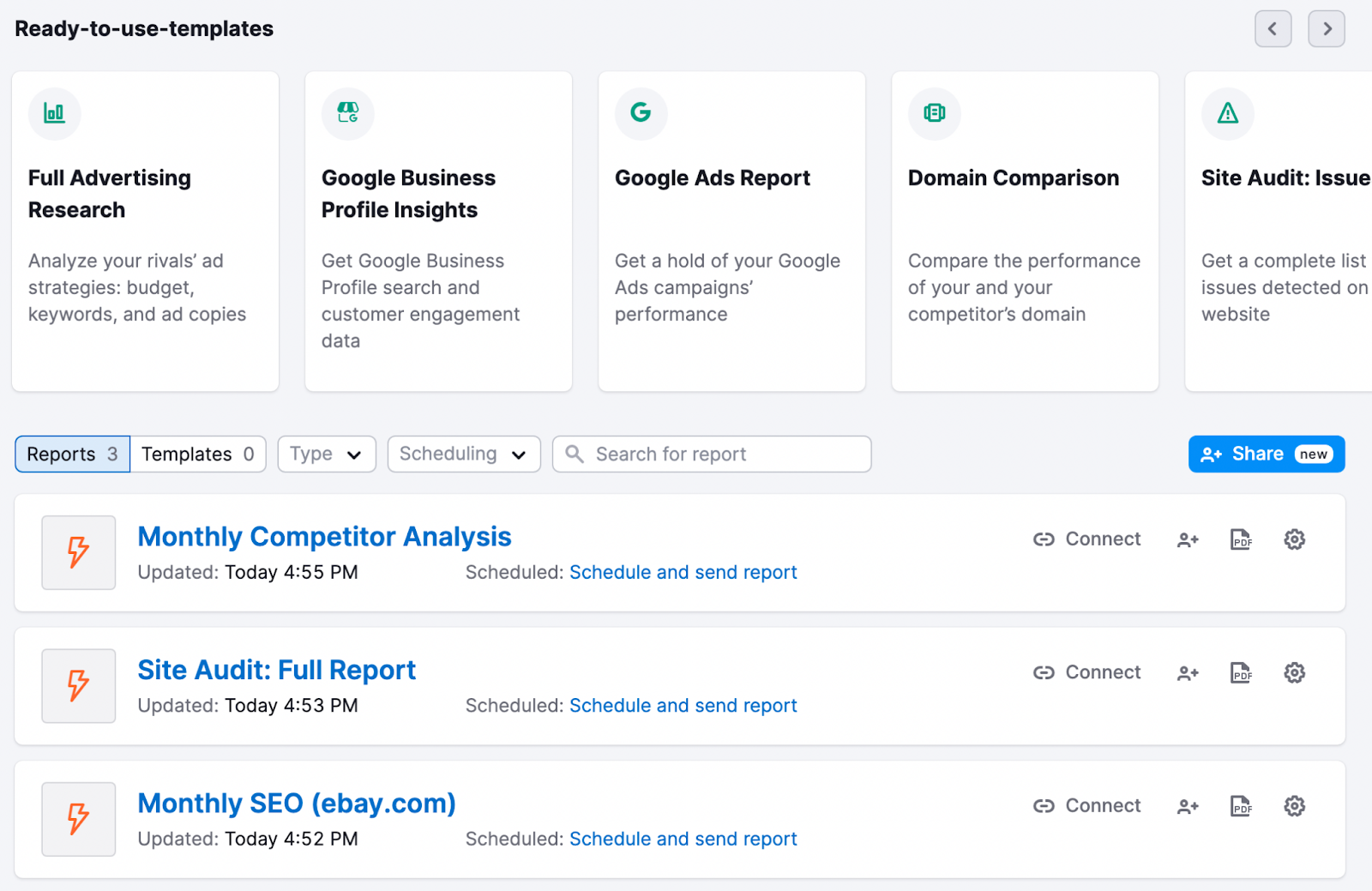
Task: Click the lightning bolt thumbnail for Monthly Competitor Analysis
Action: pos(78,552)
